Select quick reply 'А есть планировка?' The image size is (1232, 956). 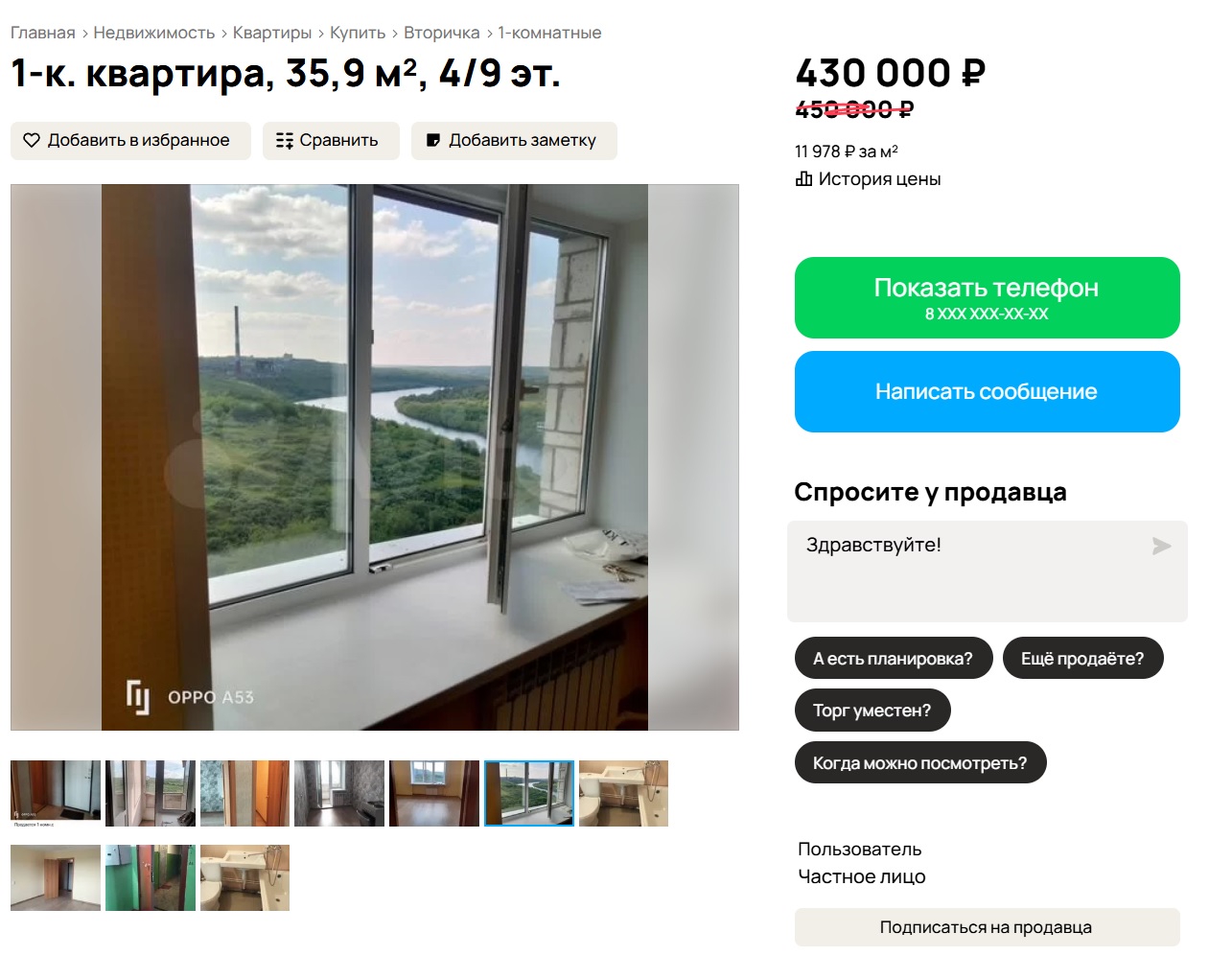(893, 658)
